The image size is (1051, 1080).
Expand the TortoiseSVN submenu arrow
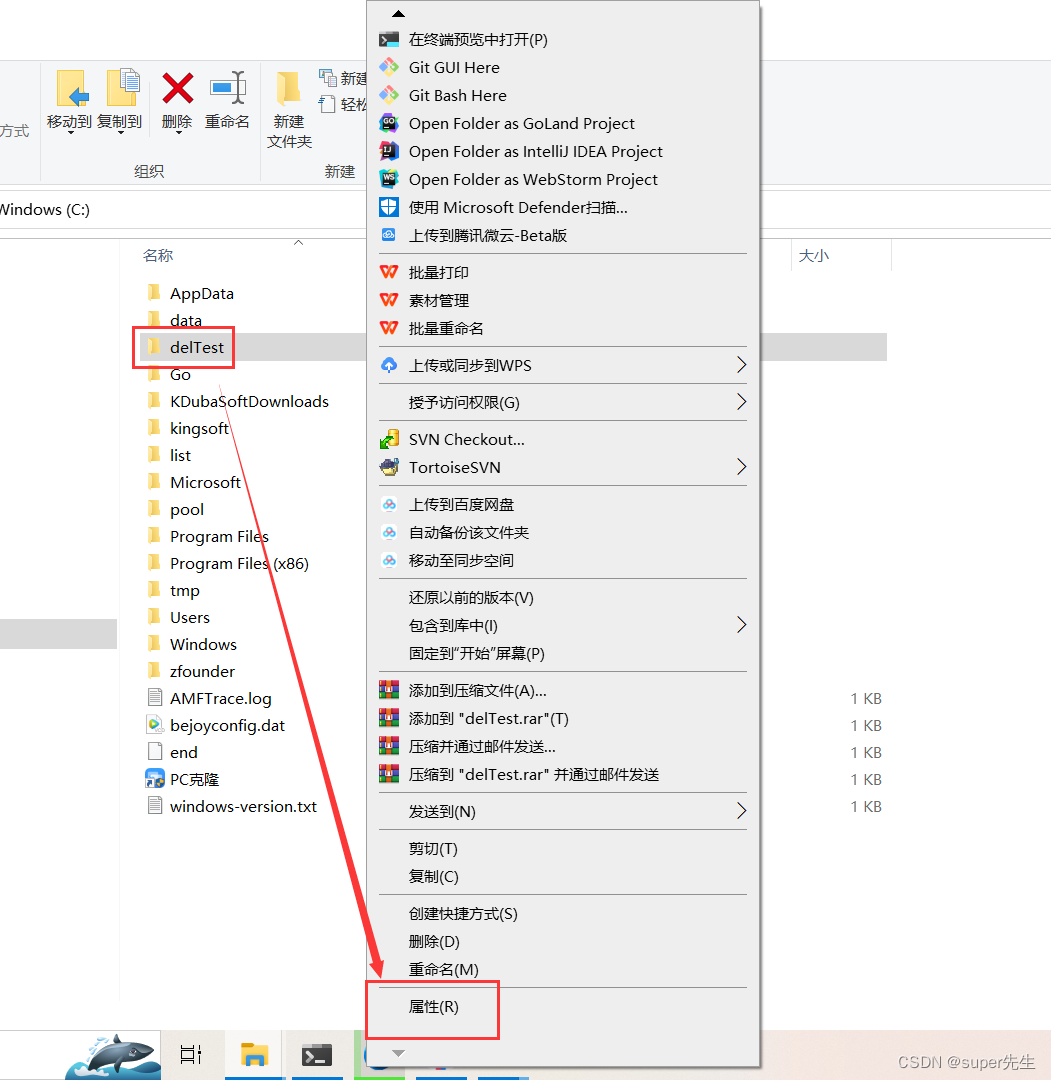click(741, 467)
